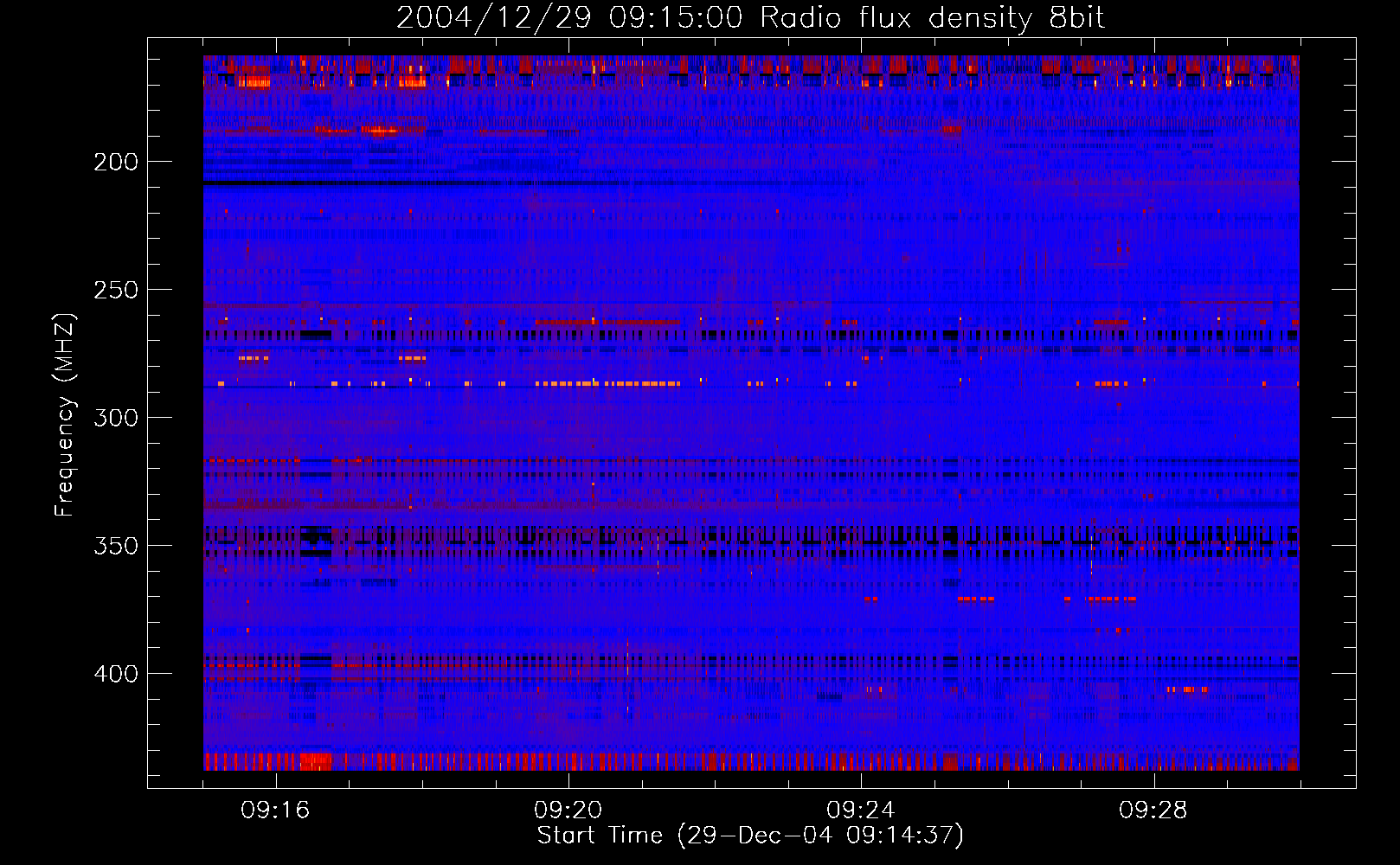This screenshot has height=865, width=1400.
Task: Click the 200 frequency tick label
Action: tap(116, 162)
